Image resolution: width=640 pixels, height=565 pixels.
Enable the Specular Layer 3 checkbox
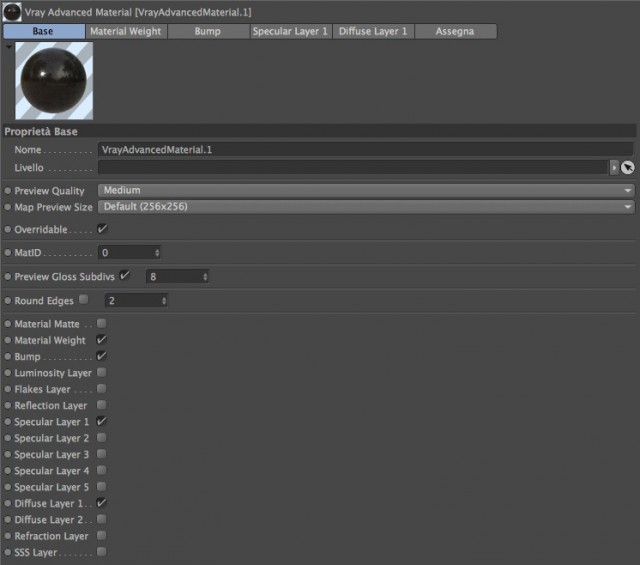click(x=102, y=454)
